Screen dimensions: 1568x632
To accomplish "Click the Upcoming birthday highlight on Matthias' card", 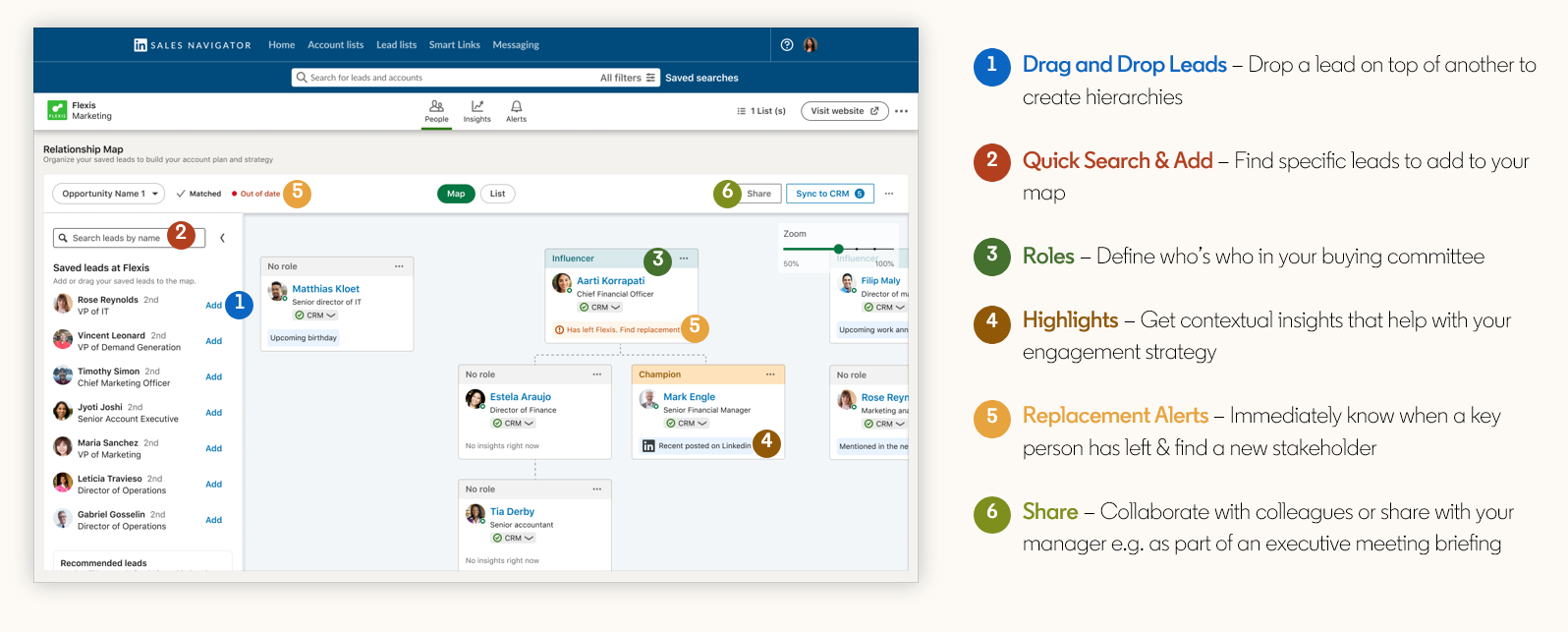I will click(304, 338).
